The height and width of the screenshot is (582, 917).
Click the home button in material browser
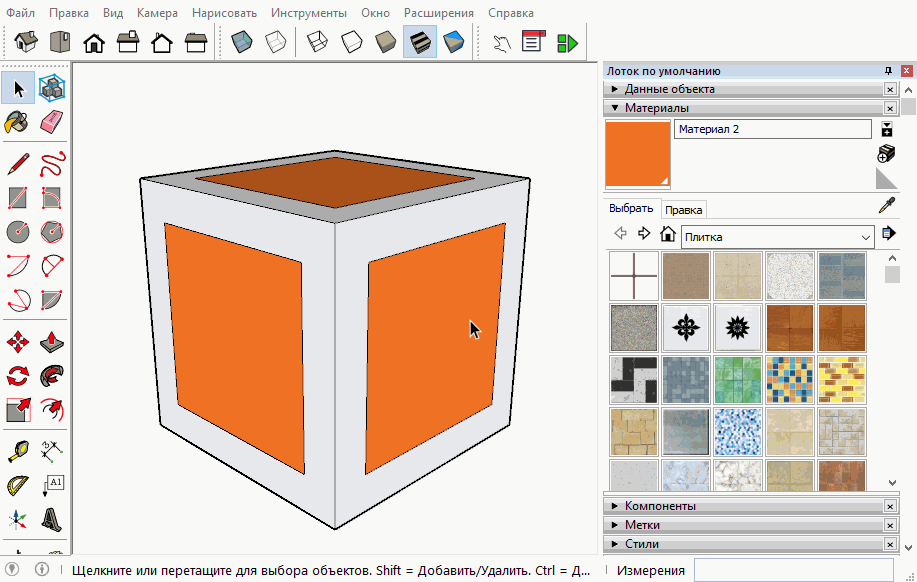[x=668, y=235]
